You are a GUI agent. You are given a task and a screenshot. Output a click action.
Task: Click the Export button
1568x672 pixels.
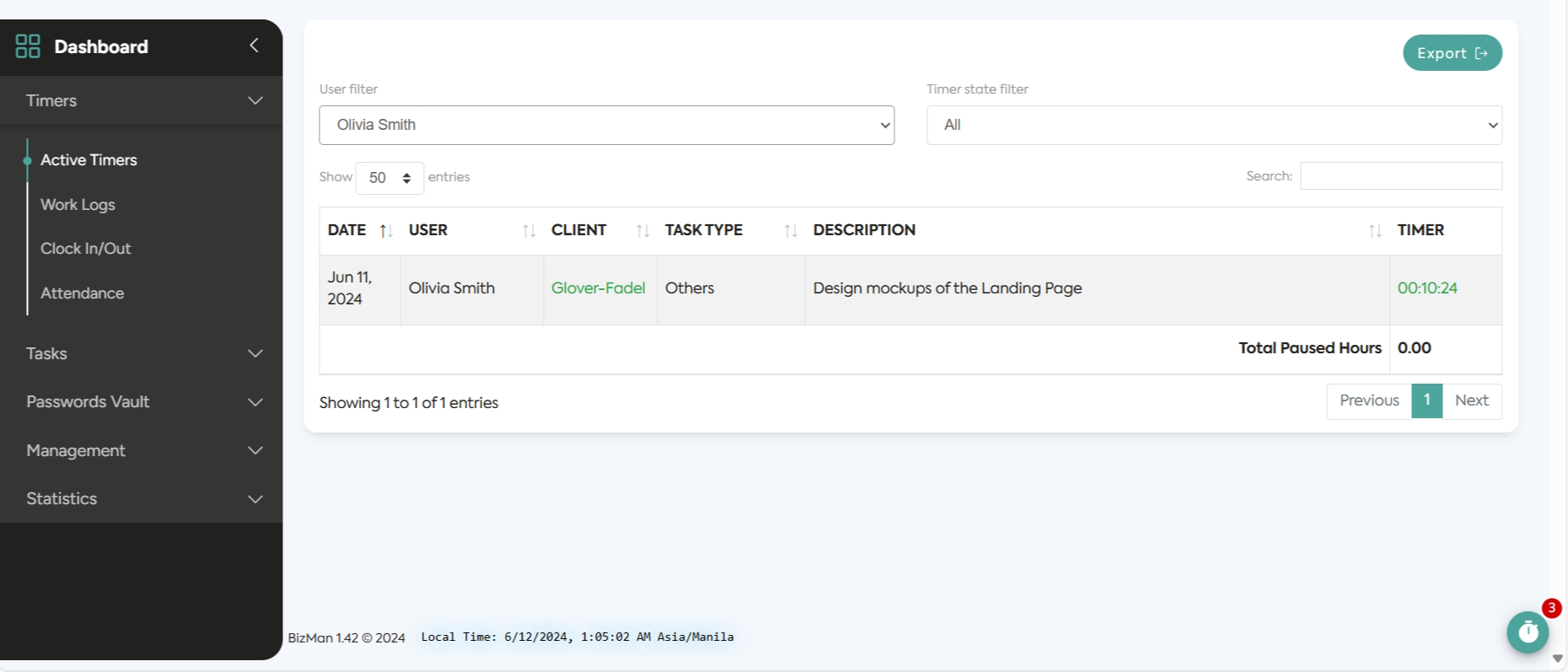[1452, 53]
